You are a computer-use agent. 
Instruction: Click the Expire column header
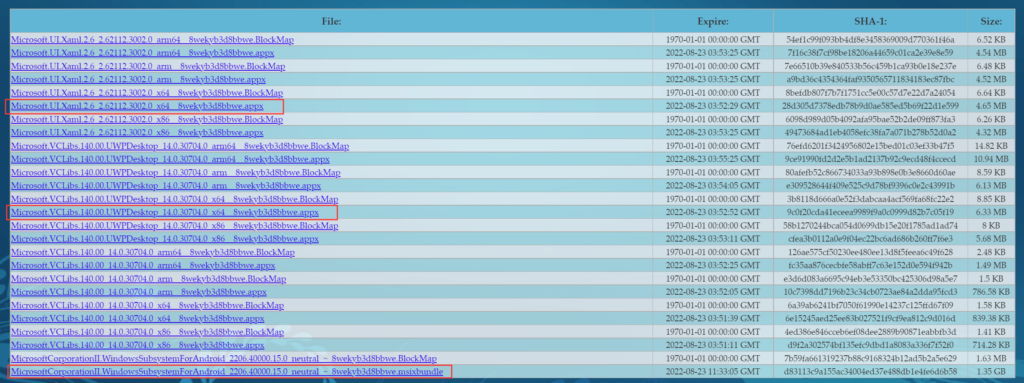click(x=713, y=21)
